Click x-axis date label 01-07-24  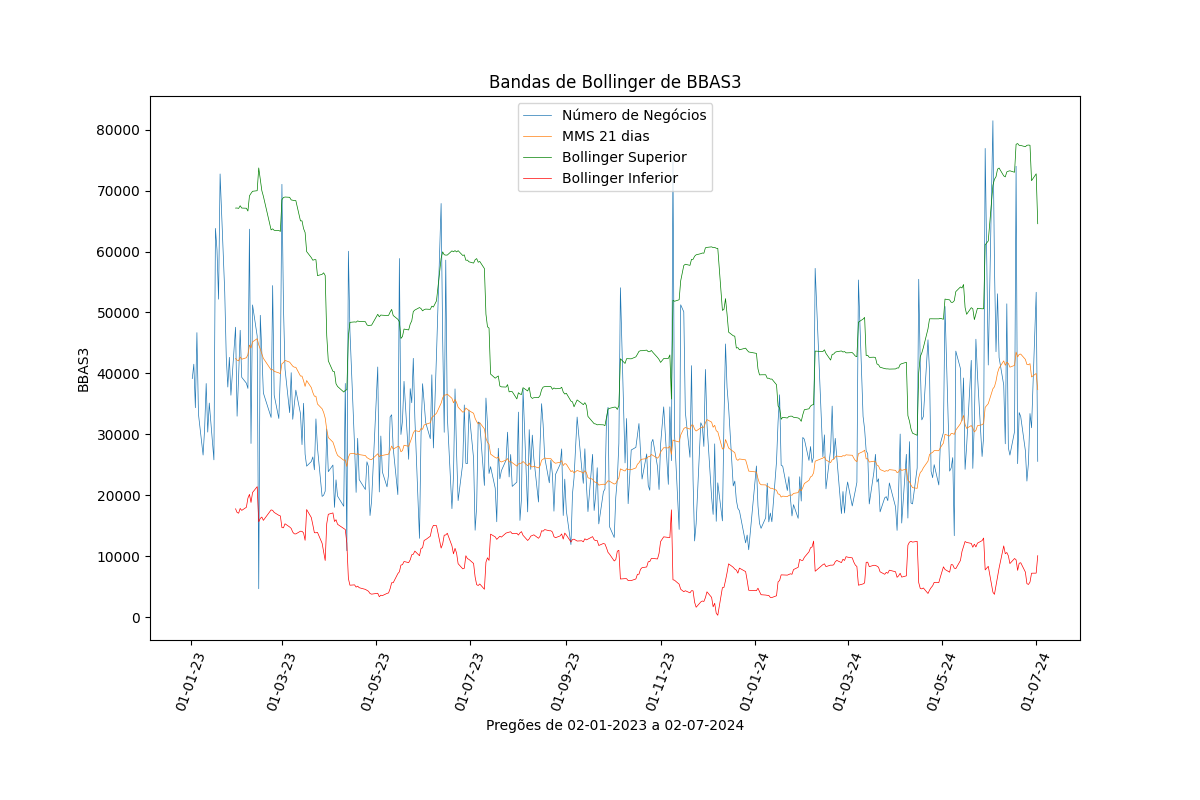(1035, 681)
